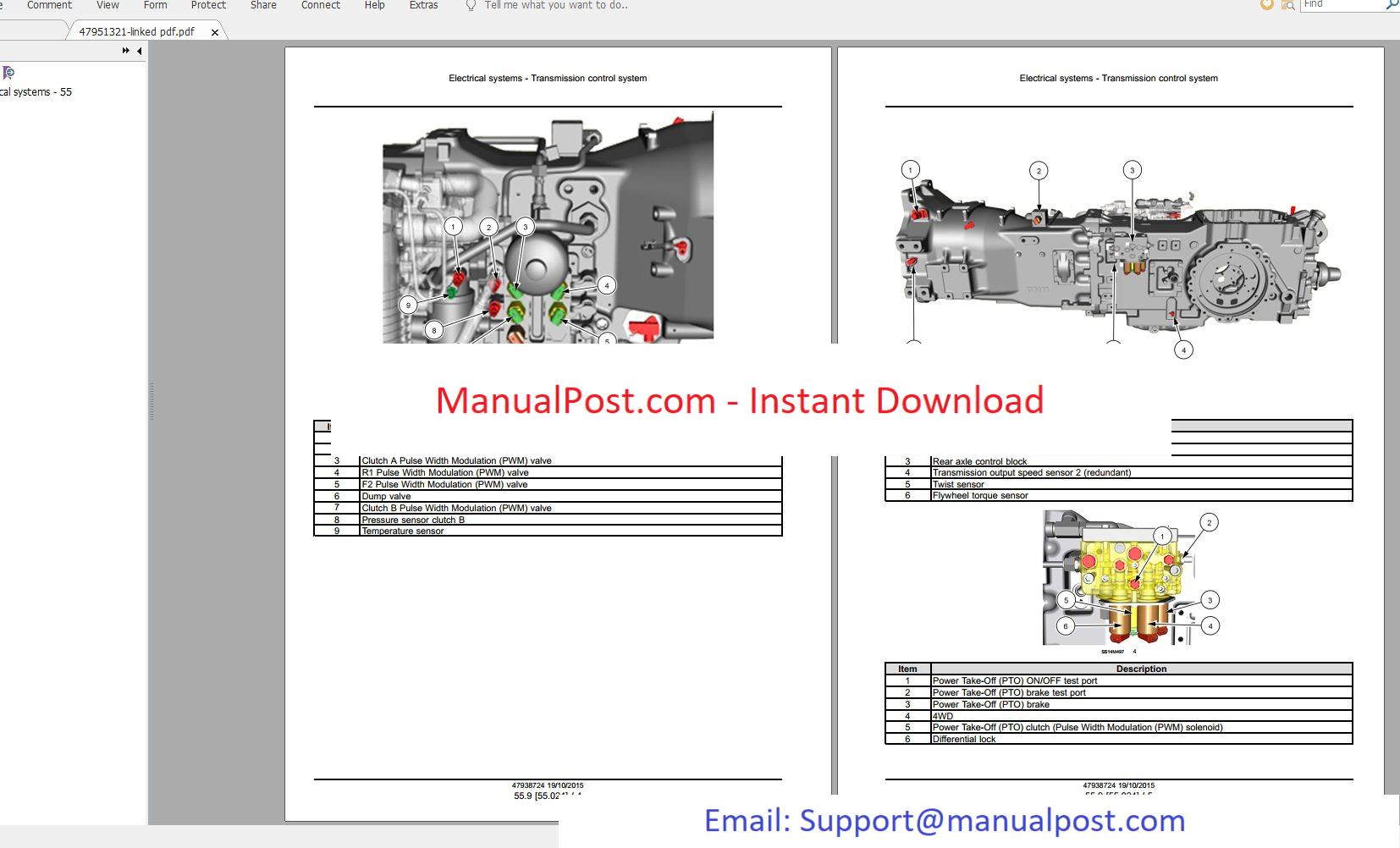Open the Share ribbon tab

coord(263,5)
